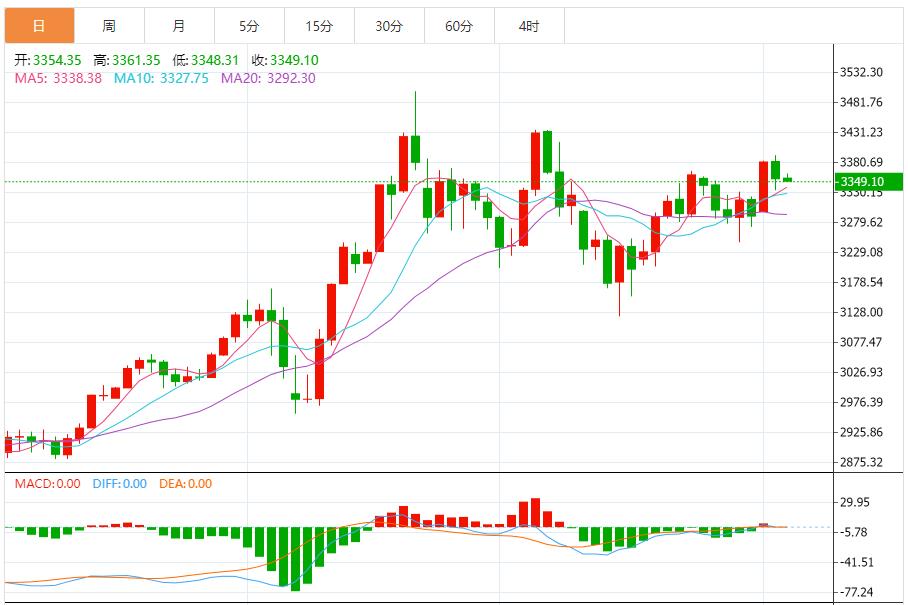Click the 3077.47 price axis label

tap(861, 342)
